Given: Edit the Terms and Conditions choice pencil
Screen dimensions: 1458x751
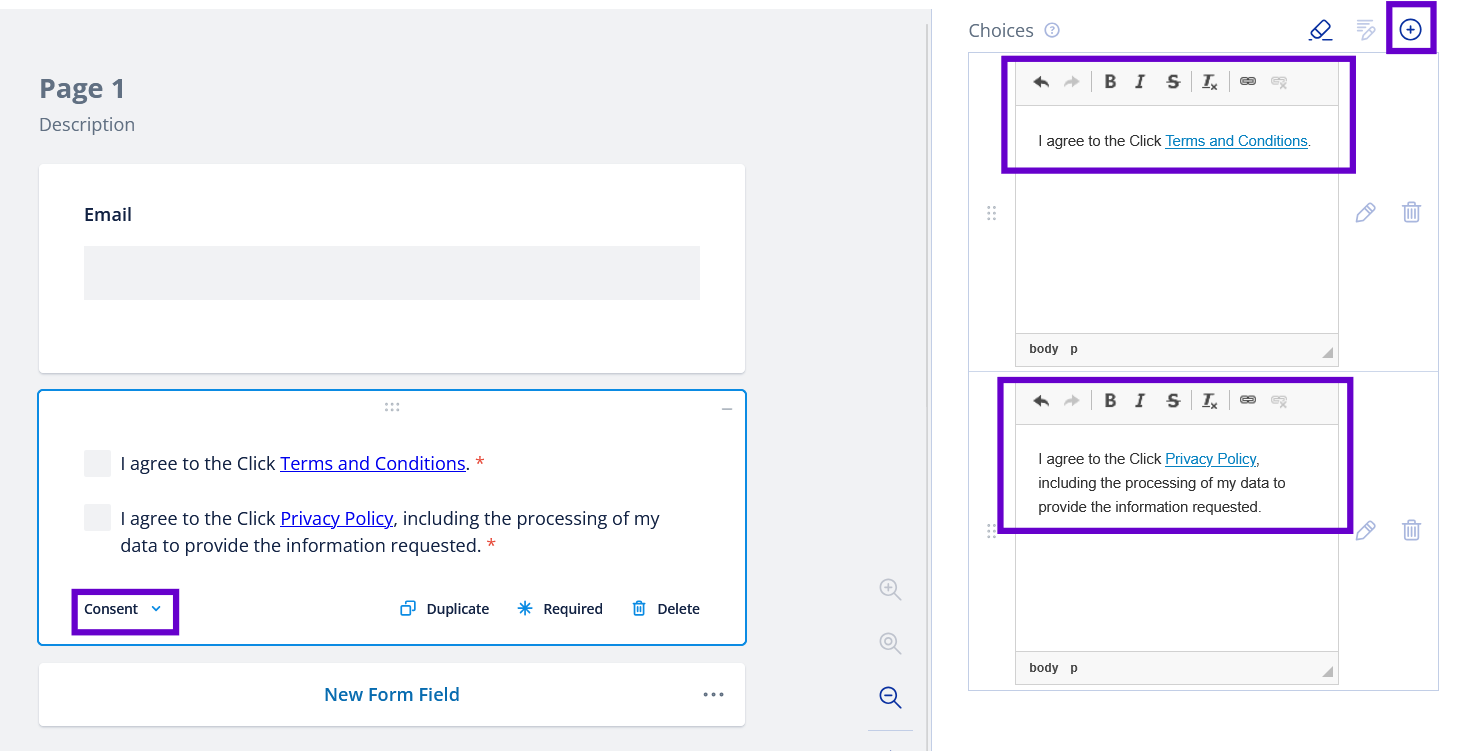Looking at the screenshot, I should pyautogui.click(x=1365, y=212).
